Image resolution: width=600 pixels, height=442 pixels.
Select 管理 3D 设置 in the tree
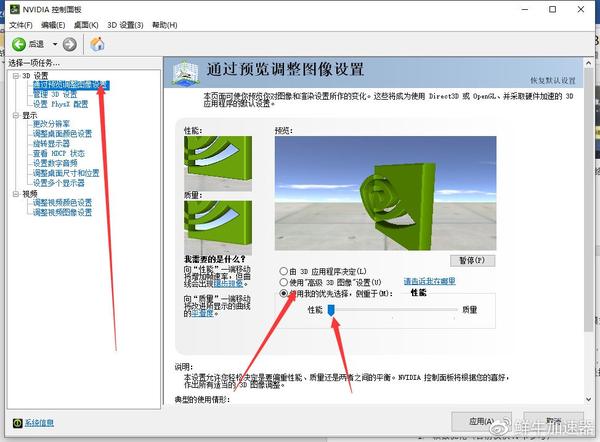(55, 95)
